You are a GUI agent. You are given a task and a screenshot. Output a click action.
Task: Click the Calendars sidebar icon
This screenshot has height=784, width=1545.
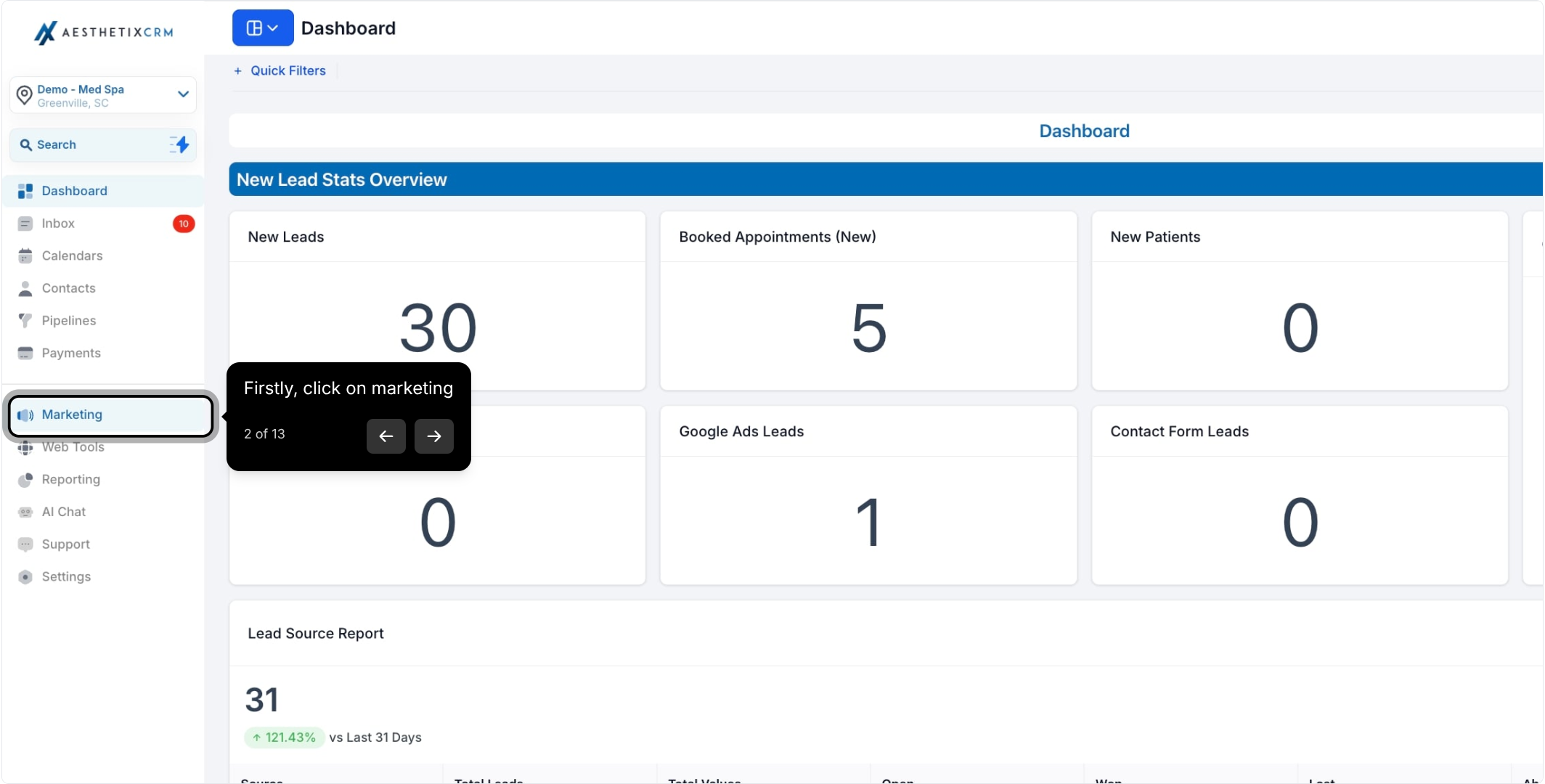tap(25, 256)
